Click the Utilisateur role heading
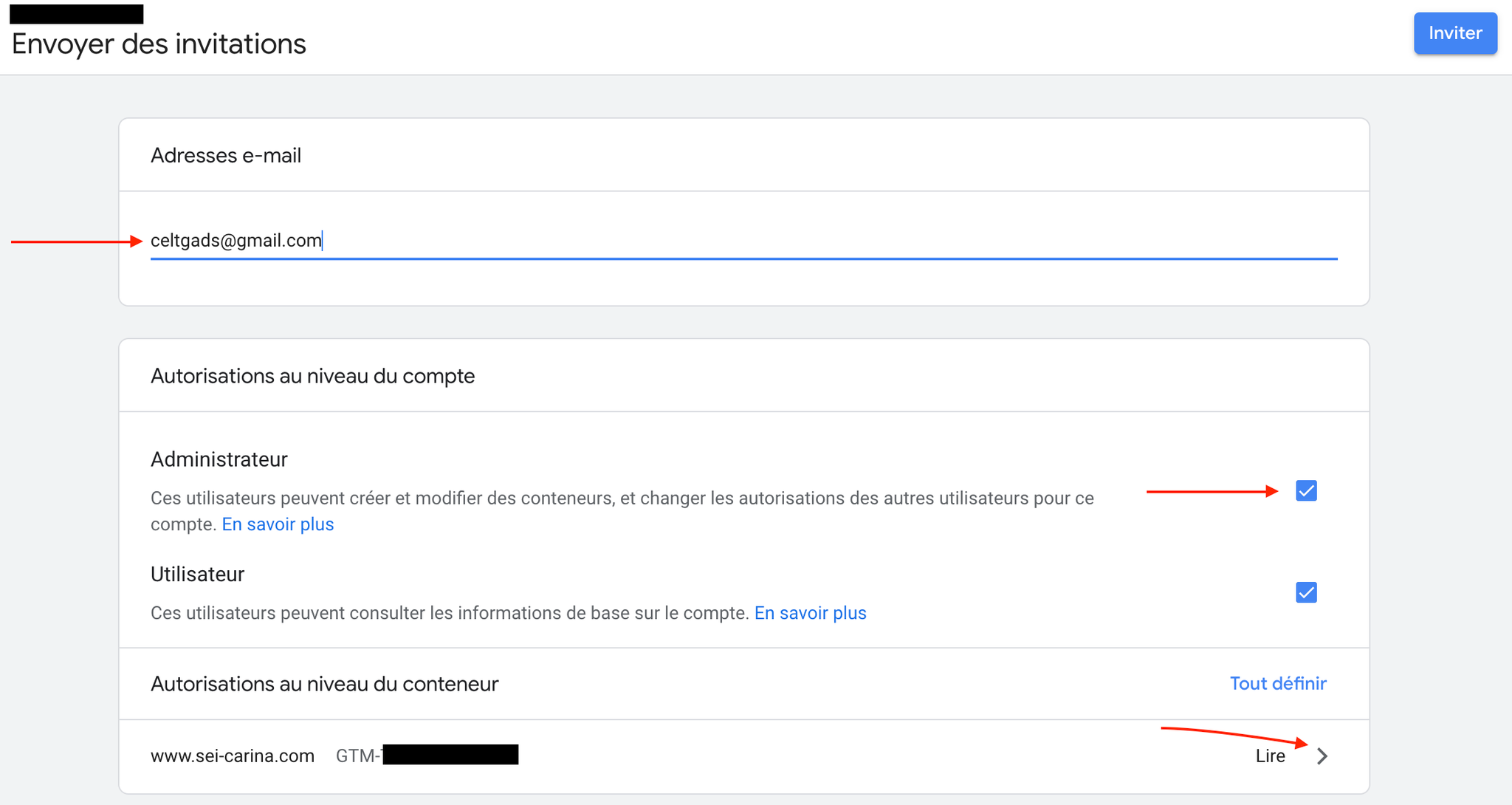Viewport: 1512px width, 805px height. coord(197,575)
